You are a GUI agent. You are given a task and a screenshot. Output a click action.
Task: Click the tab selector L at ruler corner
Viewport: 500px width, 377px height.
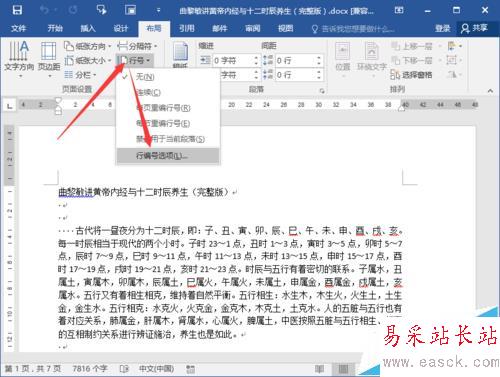pyautogui.click(x=10, y=106)
